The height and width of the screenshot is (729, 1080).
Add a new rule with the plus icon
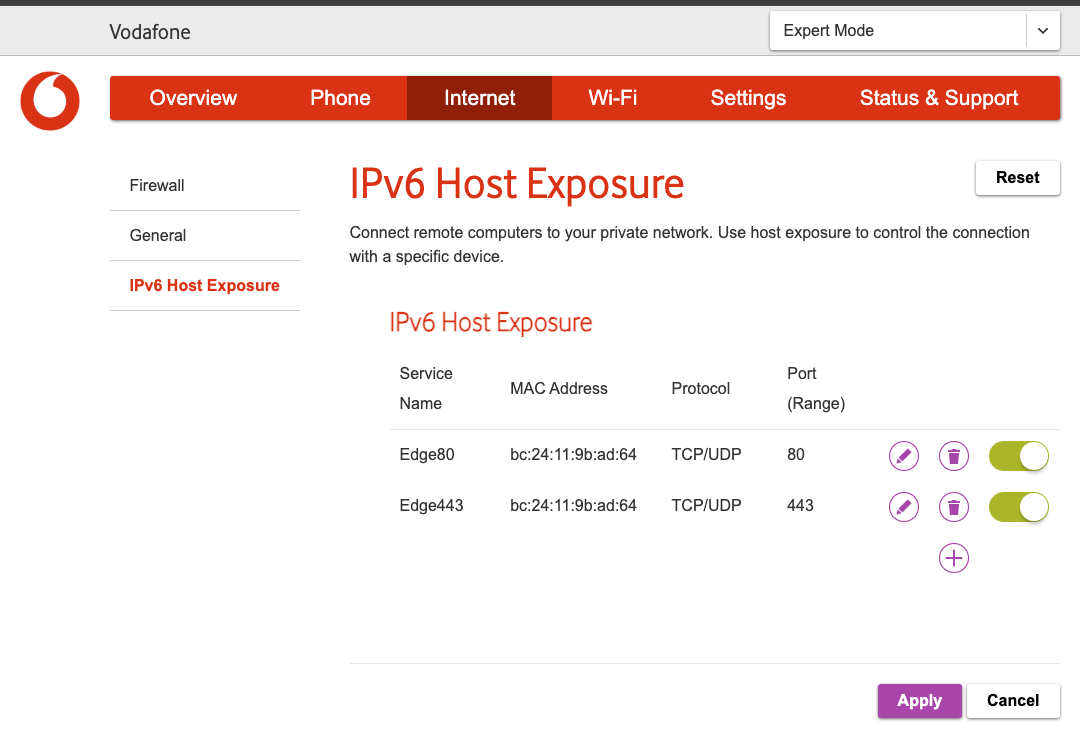tap(953, 558)
